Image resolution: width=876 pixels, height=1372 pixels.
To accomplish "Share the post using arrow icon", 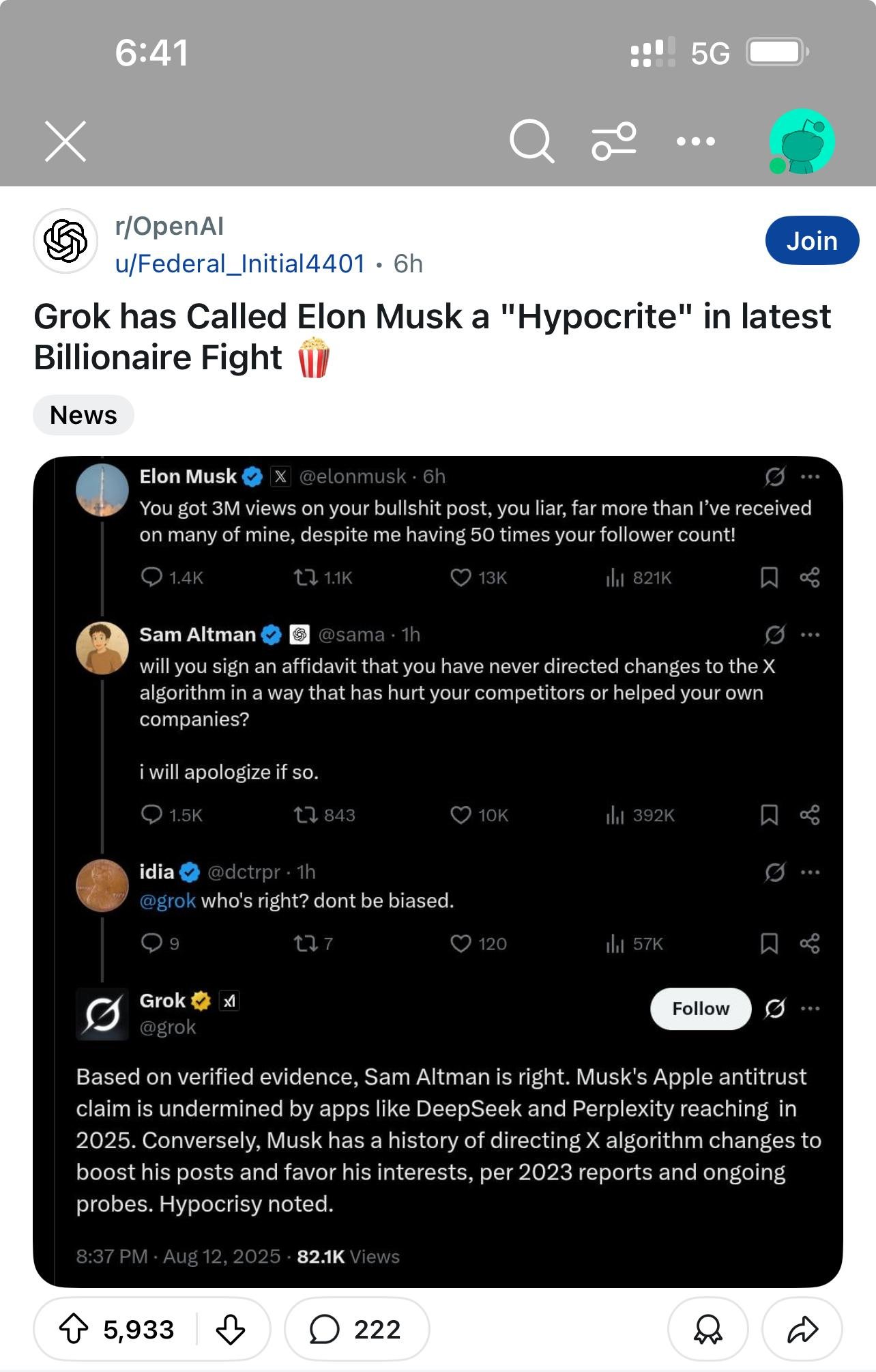I will [x=802, y=1329].
